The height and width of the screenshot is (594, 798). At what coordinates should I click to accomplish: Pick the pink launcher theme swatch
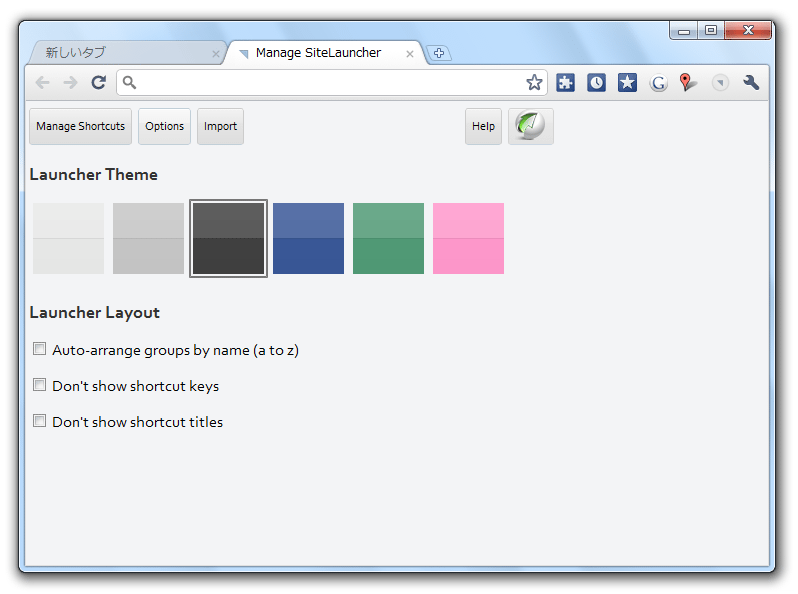468,238
